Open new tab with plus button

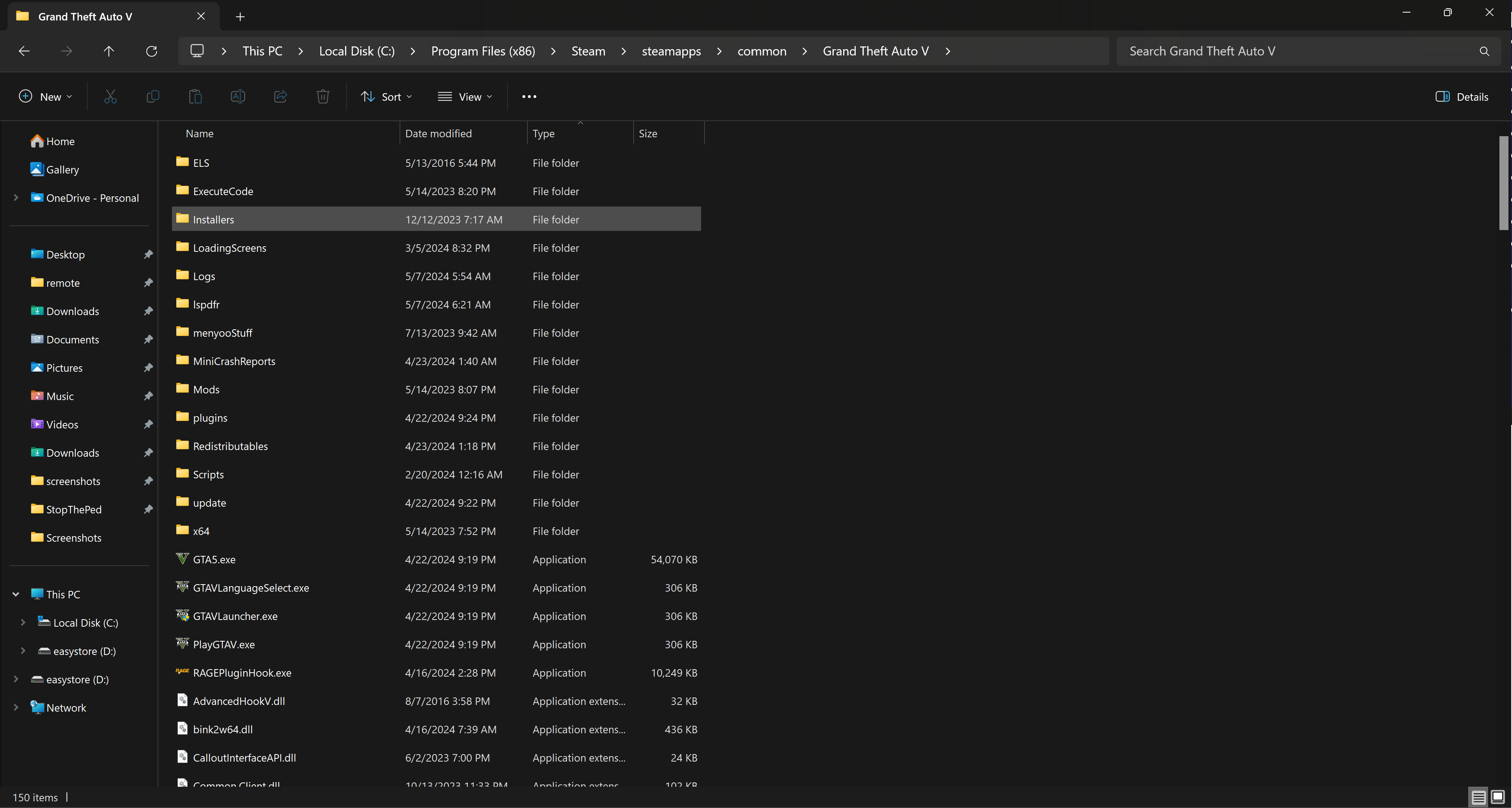point(240,17)
